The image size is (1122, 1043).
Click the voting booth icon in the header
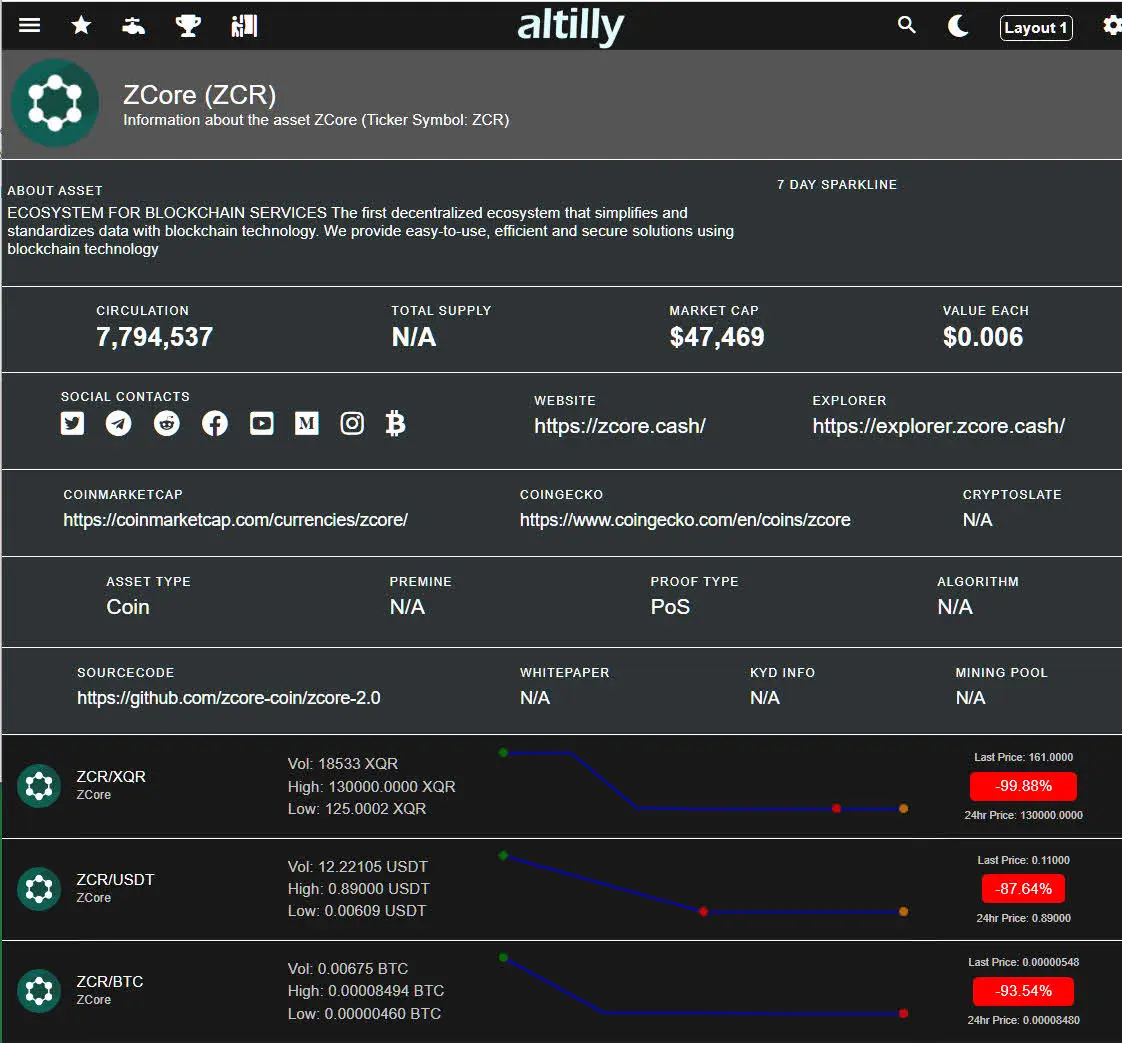(x=244, y=26)
